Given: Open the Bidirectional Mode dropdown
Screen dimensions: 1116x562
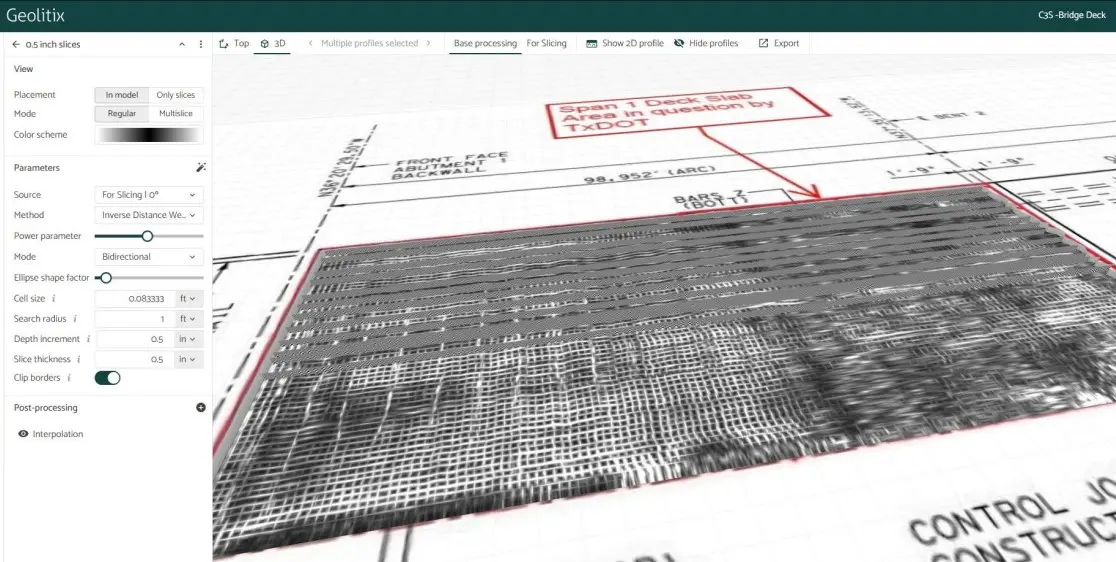Looking at the screenshot, I should (149, 257).
